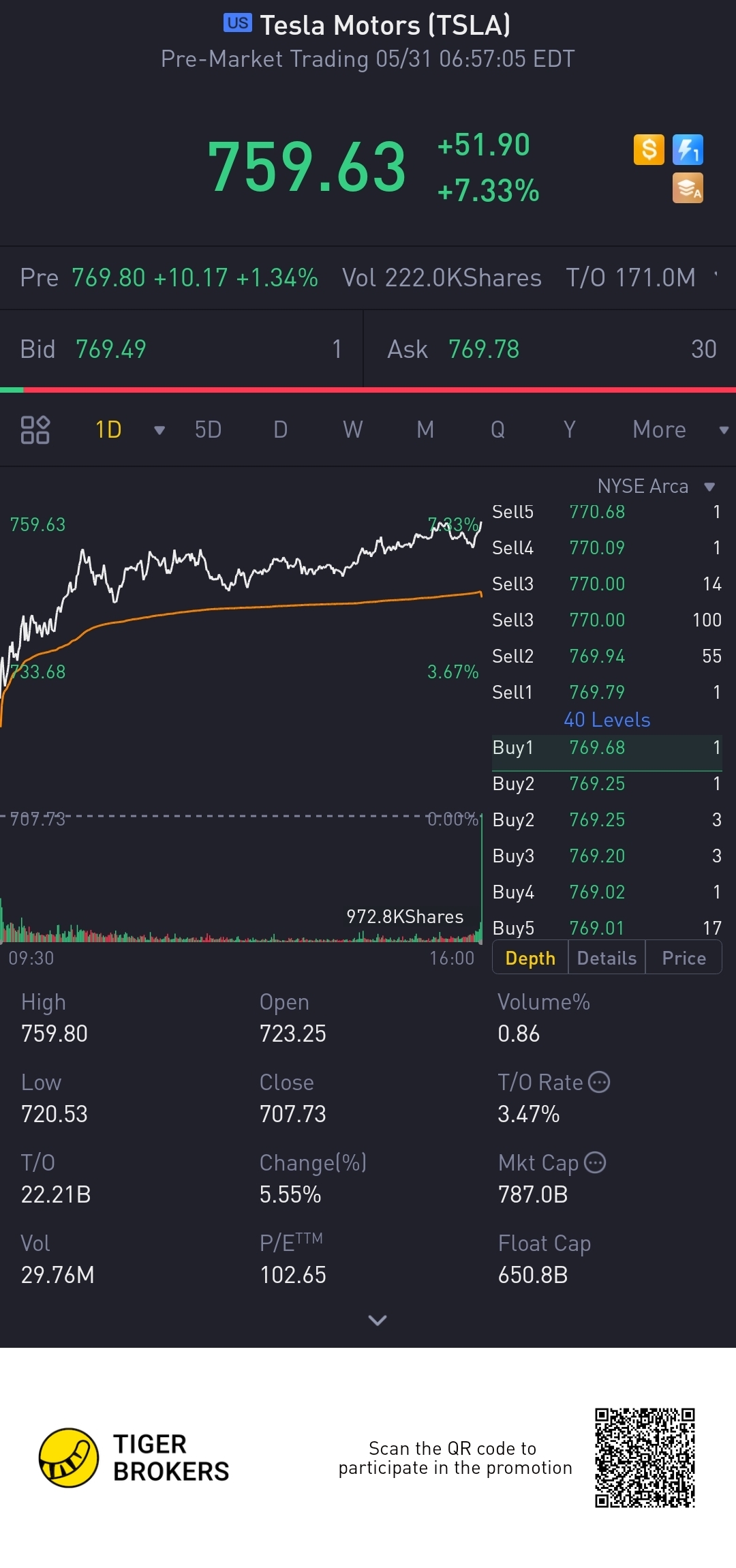Screen dimensions: 736x1568
Task: Open the 1D timeframe dropdown arrow
Action: (x=159, y=430)
